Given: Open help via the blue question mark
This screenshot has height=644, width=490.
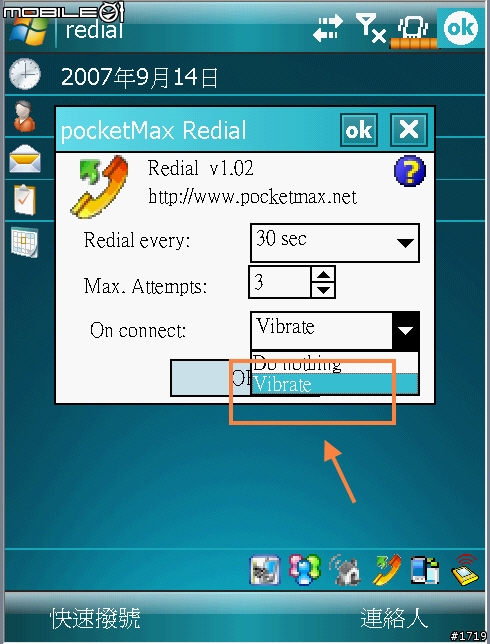Looking at the screenshot, I should pyautogui.click(x=409, y=171).
